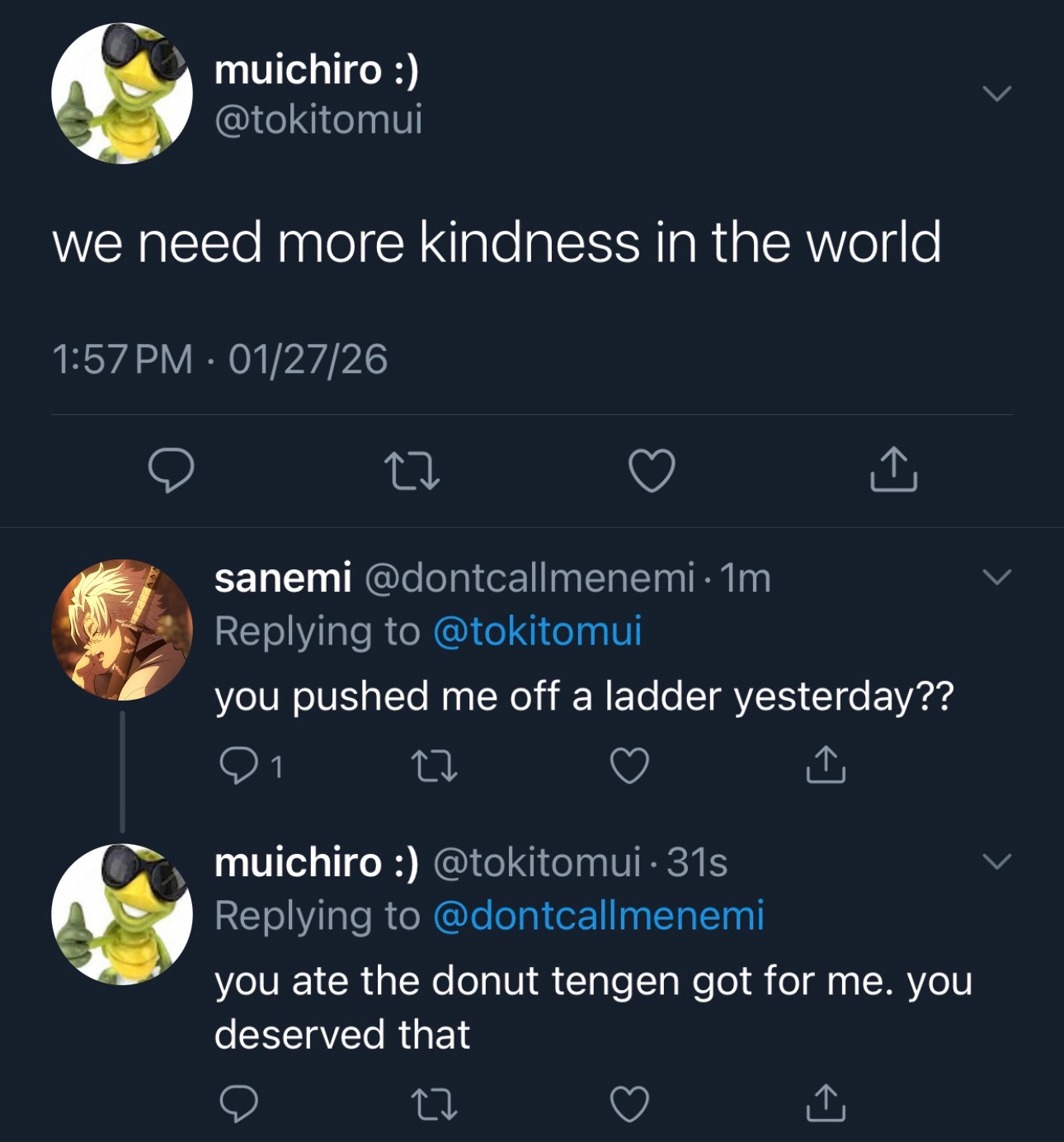Expand options chevron on muichiro's reply
The image size is (1064, 1142).
click(x=997, y=861)
